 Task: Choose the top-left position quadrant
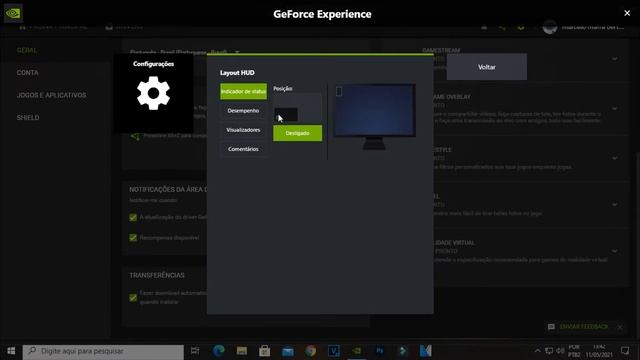(285, 100)
